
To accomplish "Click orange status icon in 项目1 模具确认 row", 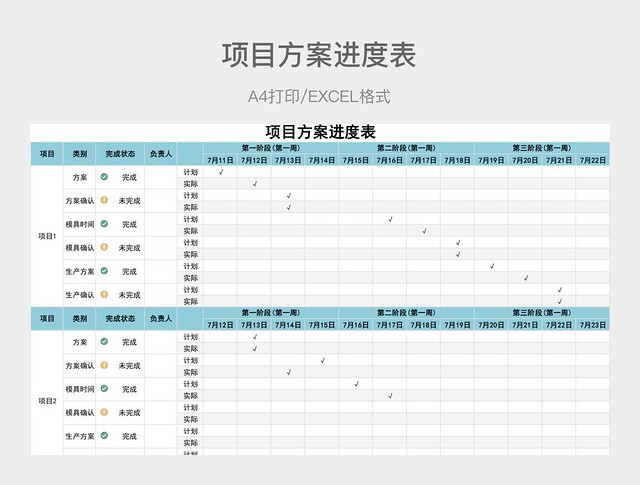I will [104, 247].
